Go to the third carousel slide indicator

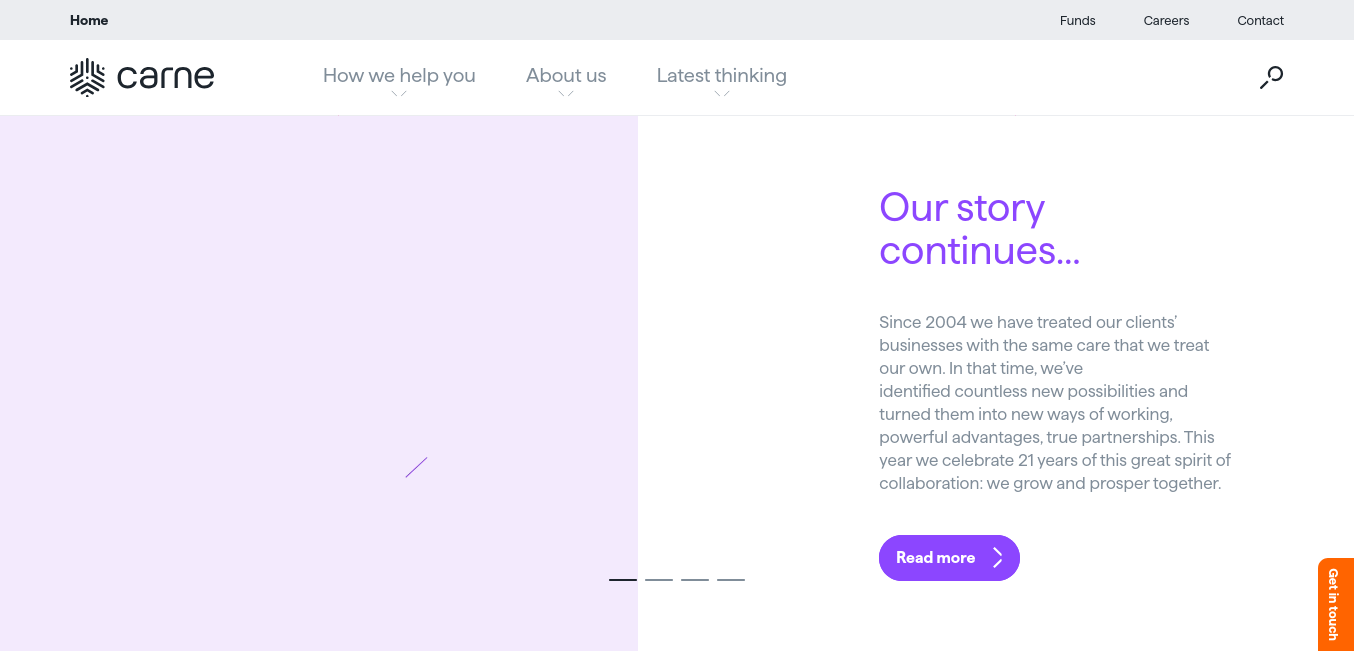tap(695, 580)
